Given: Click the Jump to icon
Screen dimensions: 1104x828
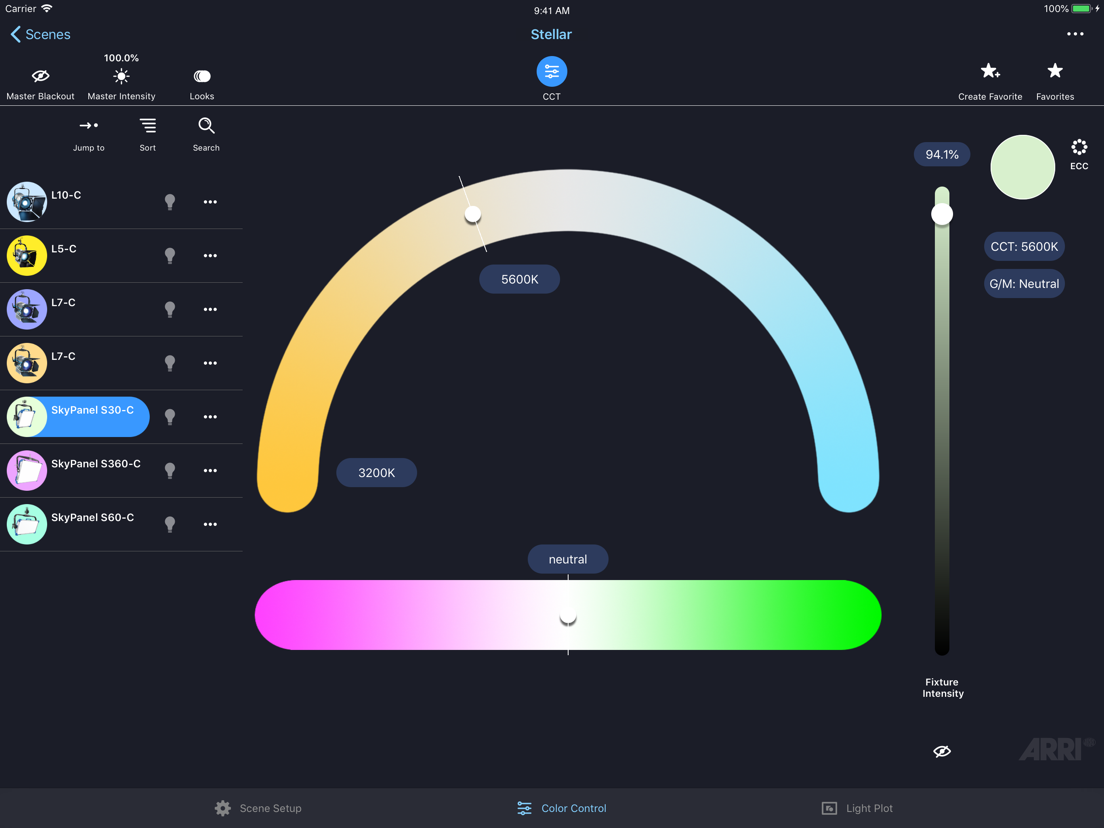Looking at the screenshot, I should [89, 125].
